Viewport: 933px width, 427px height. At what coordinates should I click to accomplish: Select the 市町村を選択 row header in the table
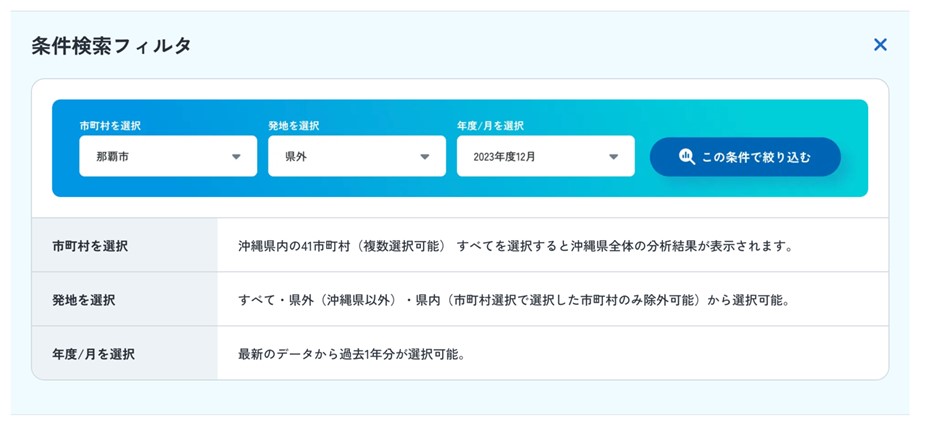click(x=90, y=245)
